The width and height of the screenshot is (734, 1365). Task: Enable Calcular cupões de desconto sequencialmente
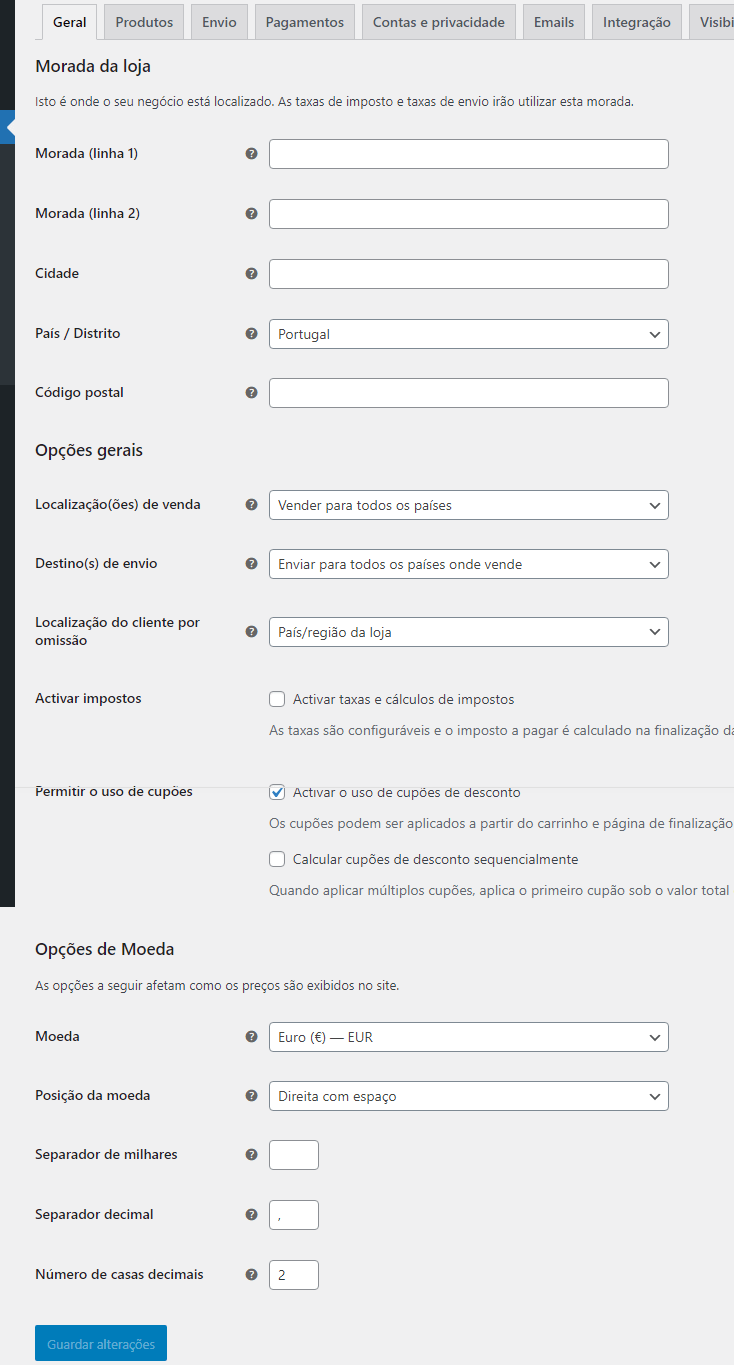[277, 858]
